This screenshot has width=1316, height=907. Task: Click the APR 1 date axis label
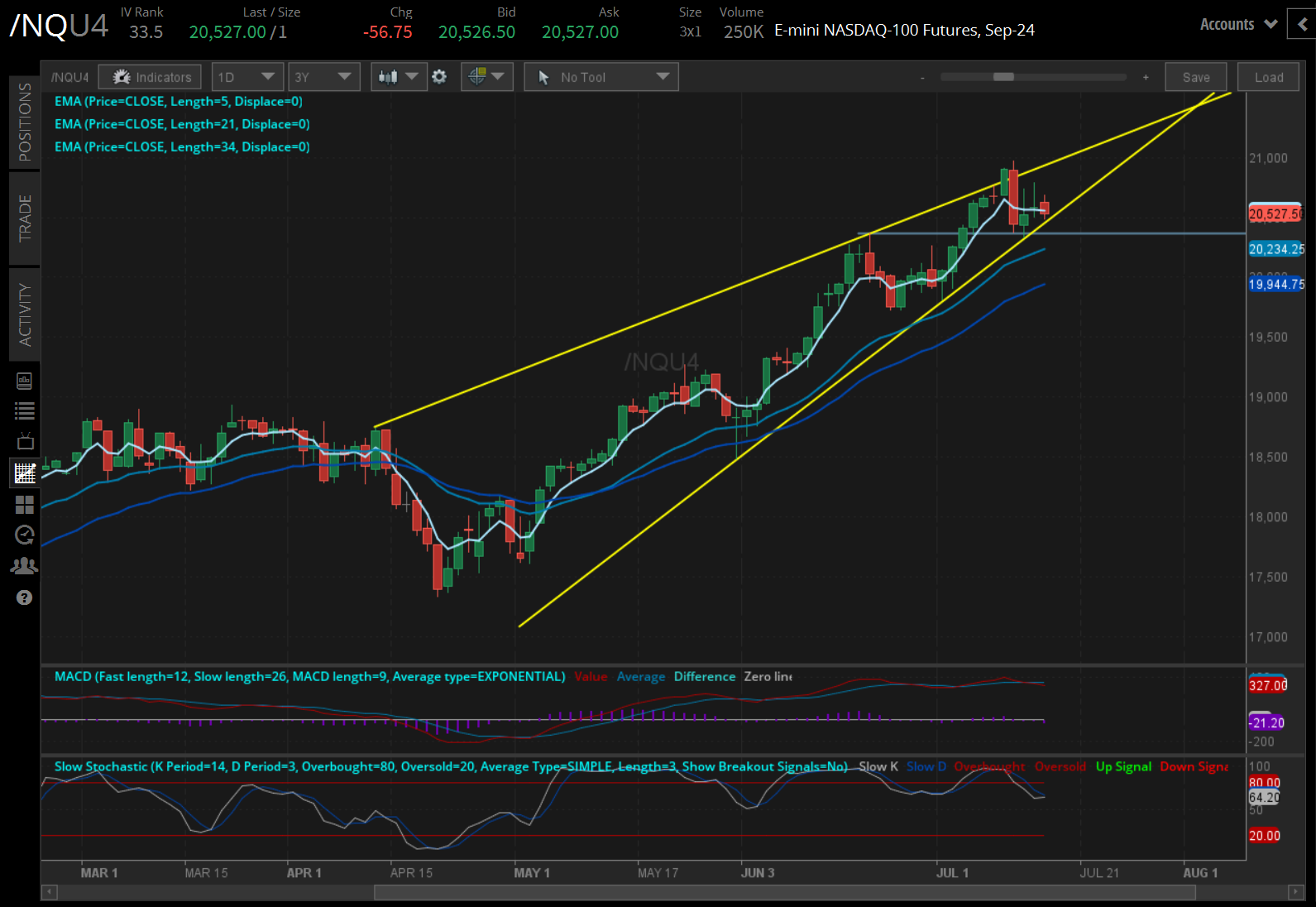click(x=304, y=873)
